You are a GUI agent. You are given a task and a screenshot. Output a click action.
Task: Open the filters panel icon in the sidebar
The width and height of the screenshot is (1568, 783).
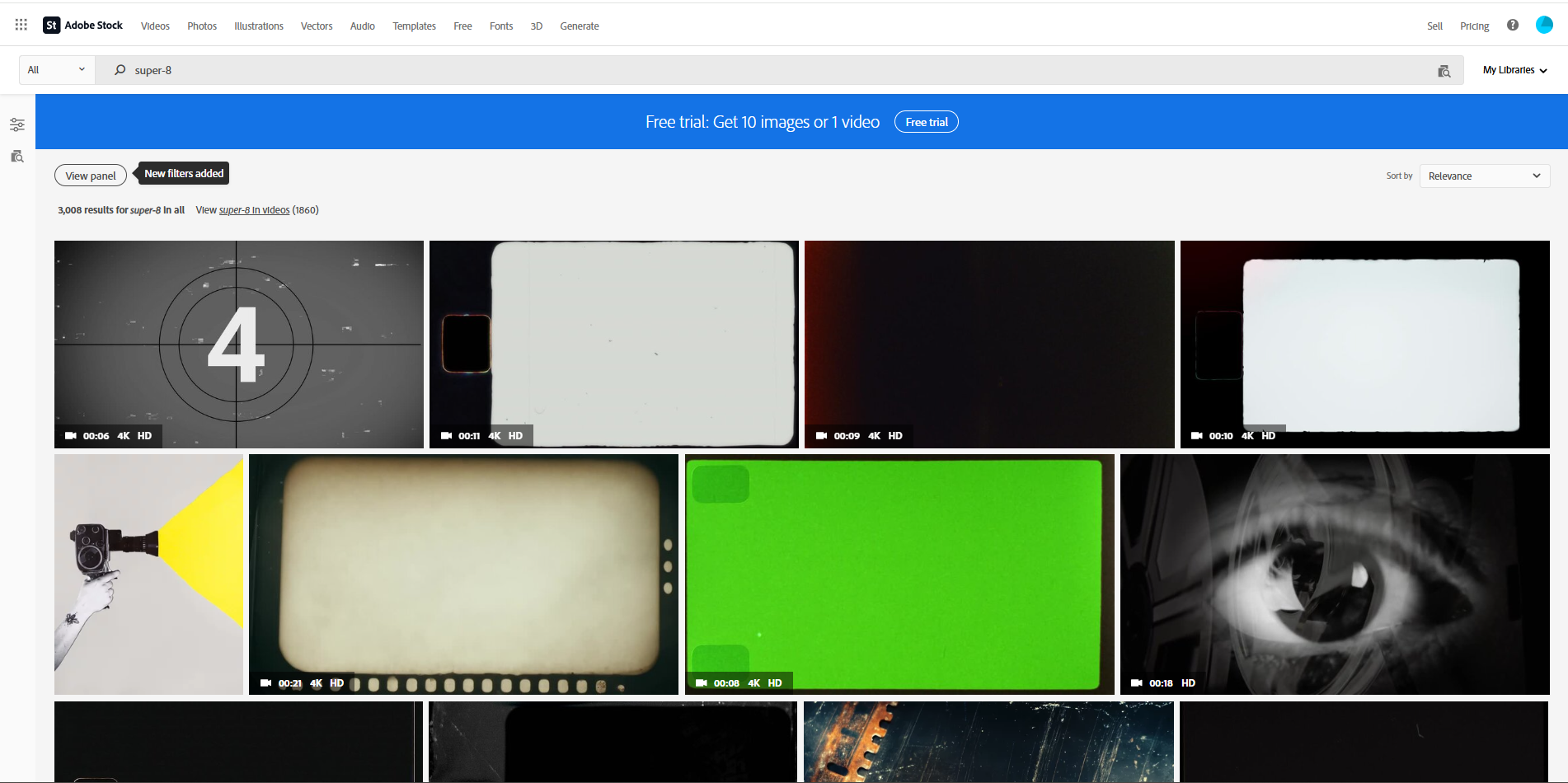(x=17, y=124)
